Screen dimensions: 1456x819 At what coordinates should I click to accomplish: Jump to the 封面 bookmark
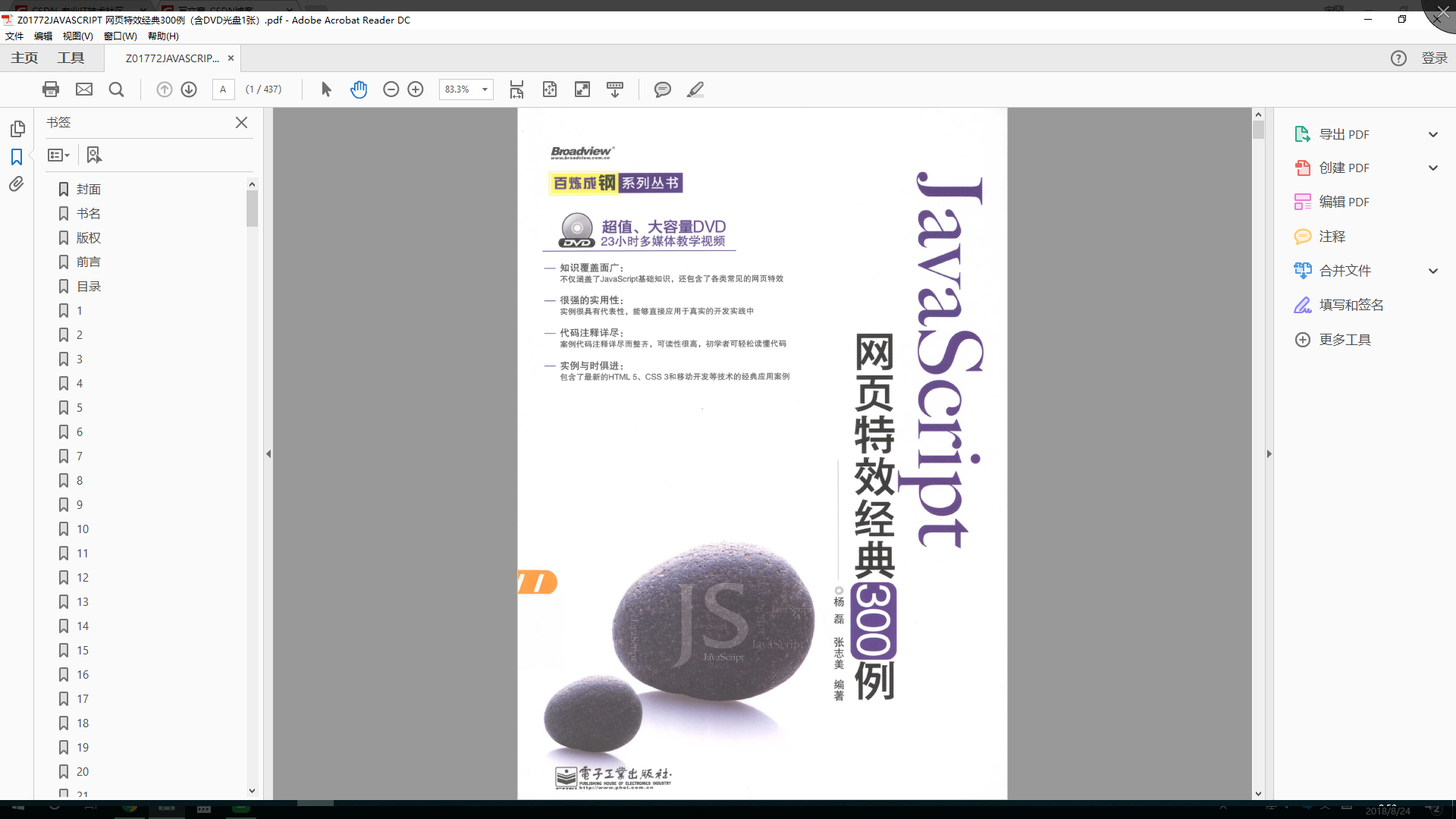[x=88, y=190]
